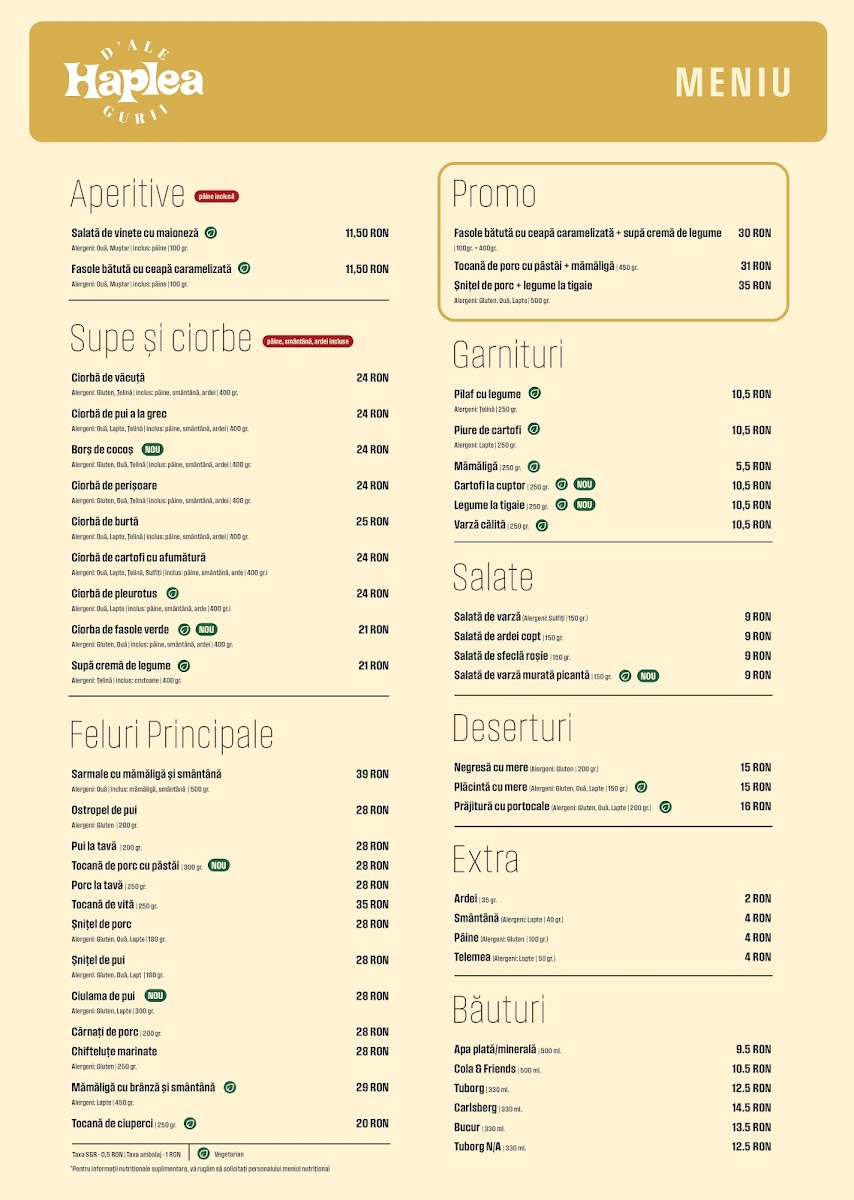Screen dimensions: 854x1200
Task: Select the NOU badge next to Ciulama de pui
Action: point(155,996)
